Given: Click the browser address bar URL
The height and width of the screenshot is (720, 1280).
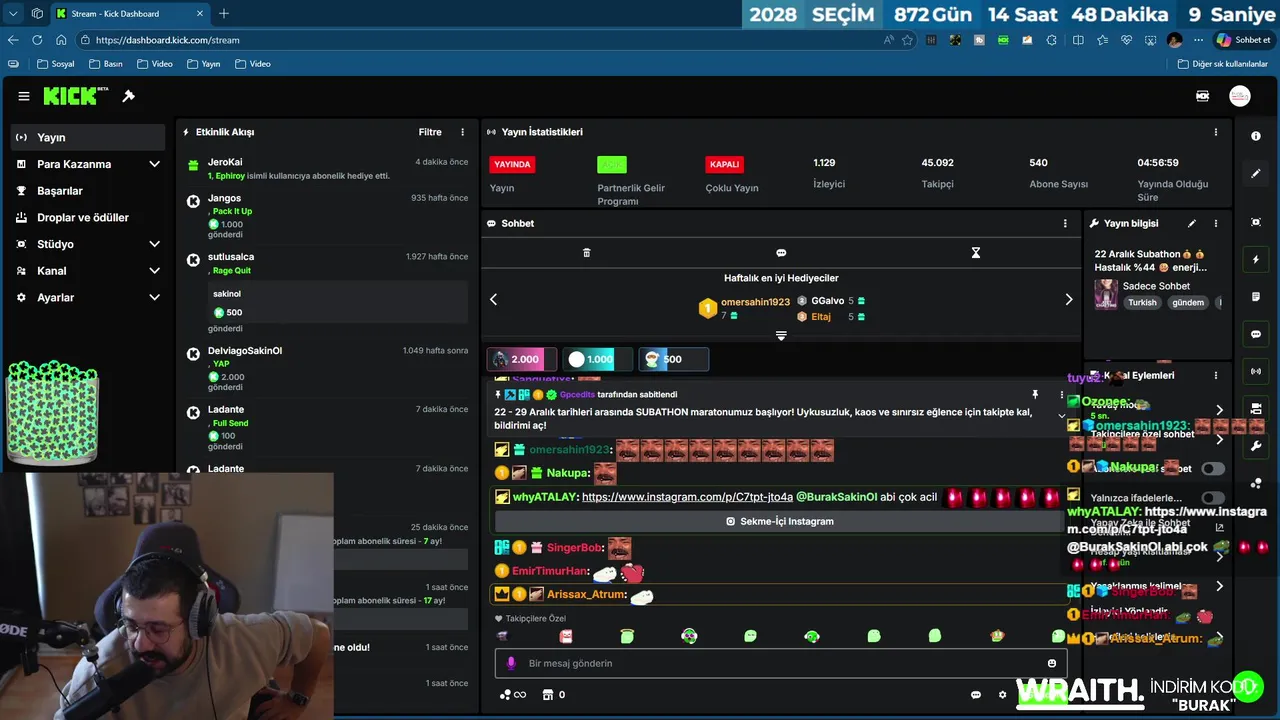Looking at the screenshot, I should pos(167,40).
